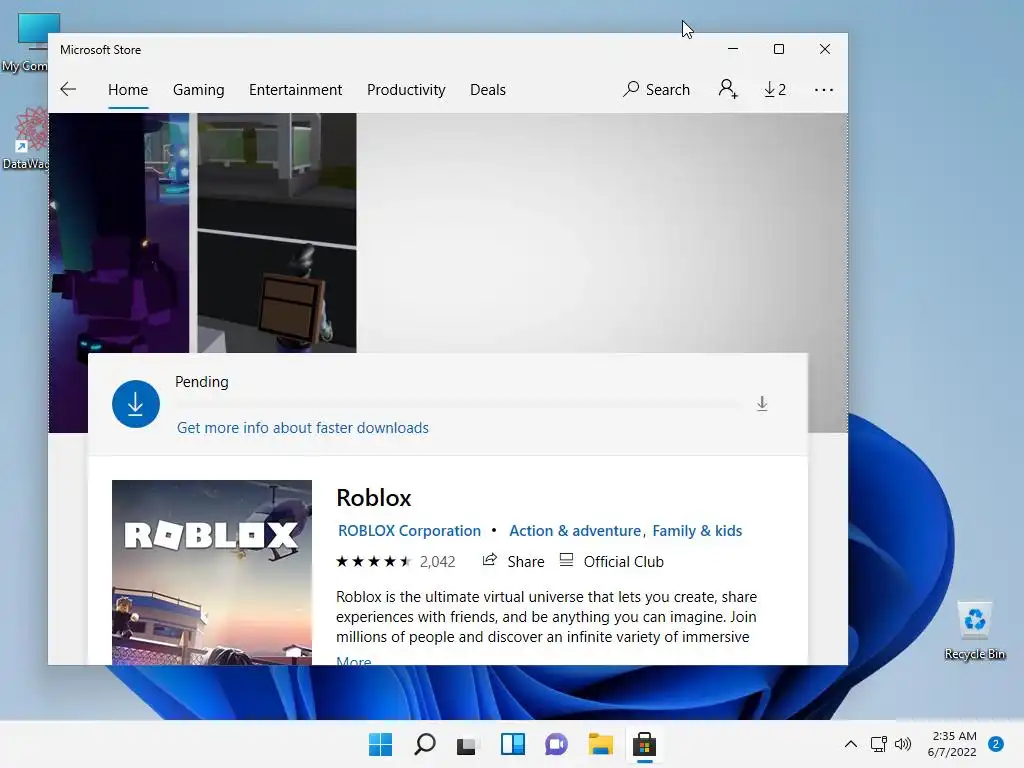
Task: Open the Entertainment tab
Action: coord(295,89)
